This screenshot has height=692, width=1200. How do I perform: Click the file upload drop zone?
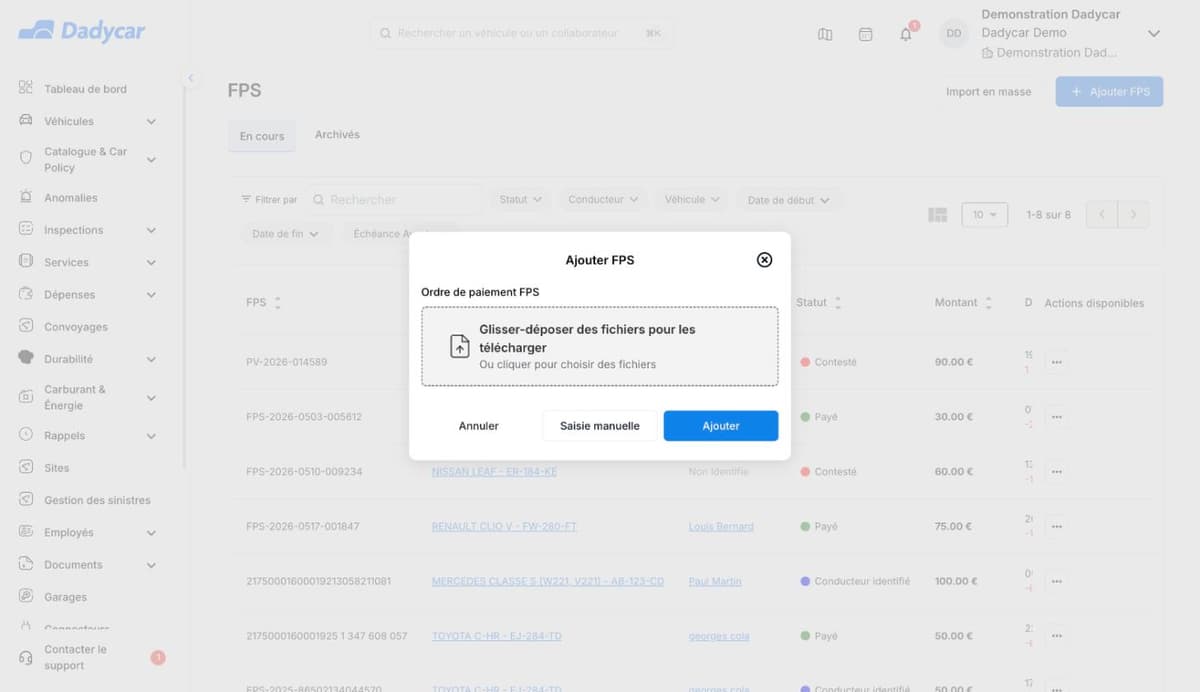[600, 346]
